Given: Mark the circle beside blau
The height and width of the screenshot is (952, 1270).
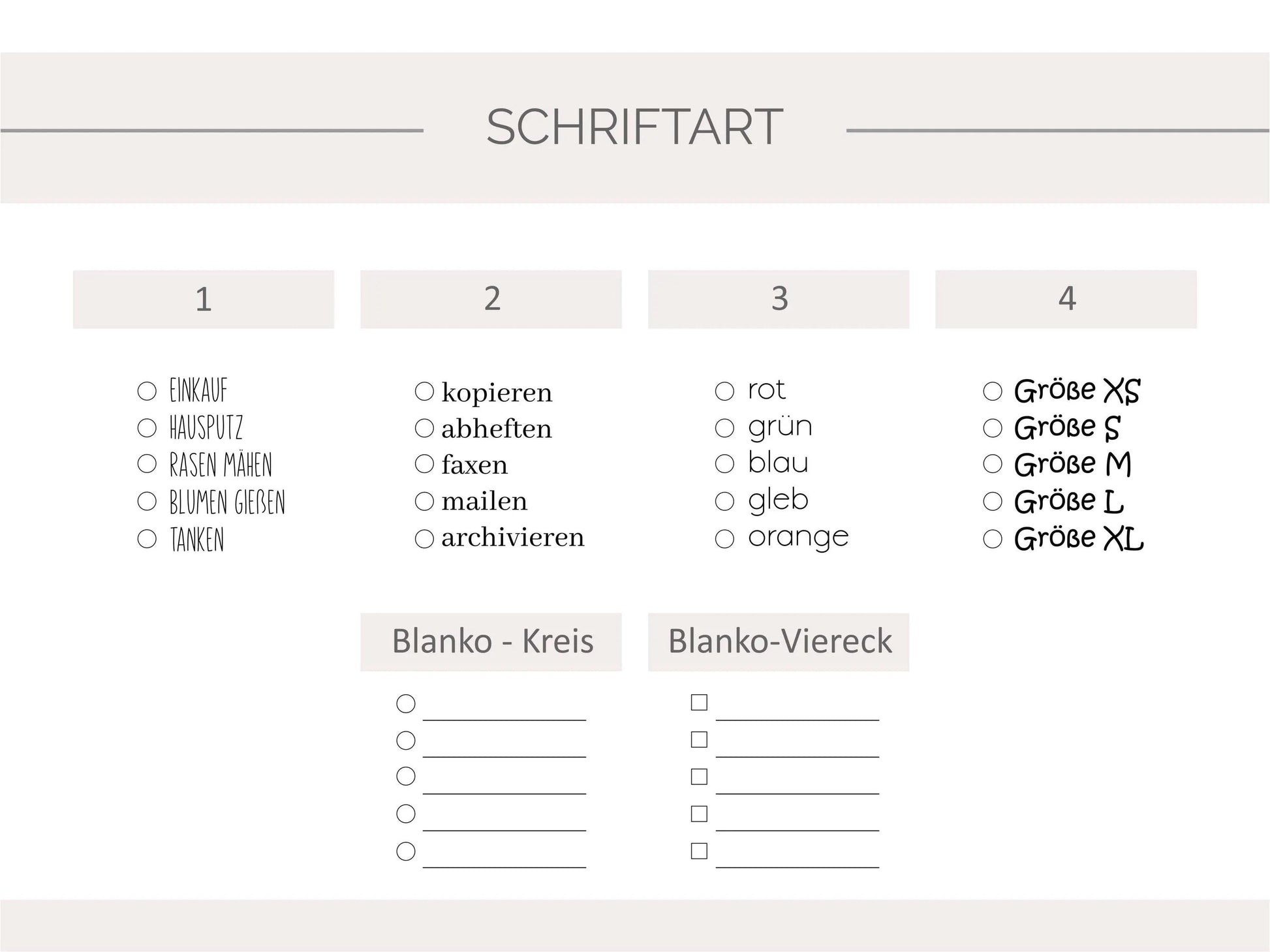Looking at the screenshot, I should (724, 464).
